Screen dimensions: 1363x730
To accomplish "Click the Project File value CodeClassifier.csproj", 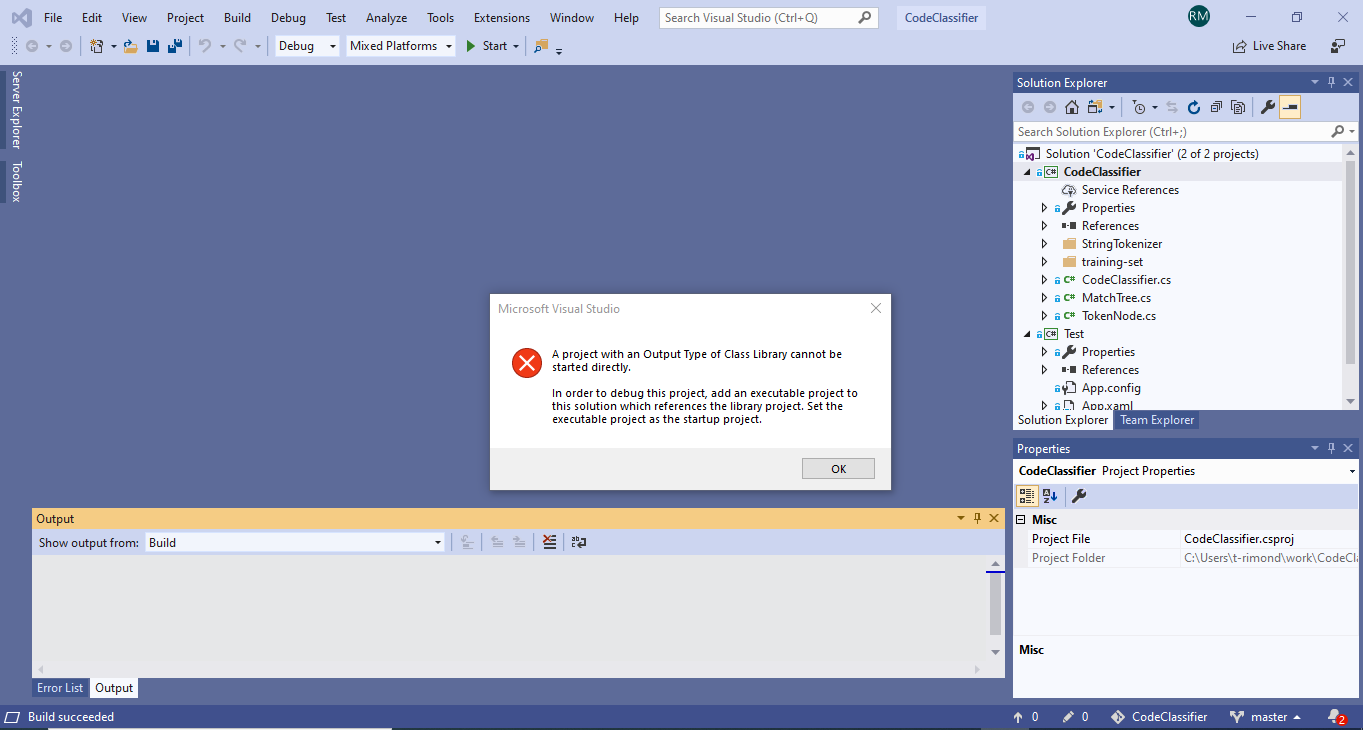I will pos(1239,539).
